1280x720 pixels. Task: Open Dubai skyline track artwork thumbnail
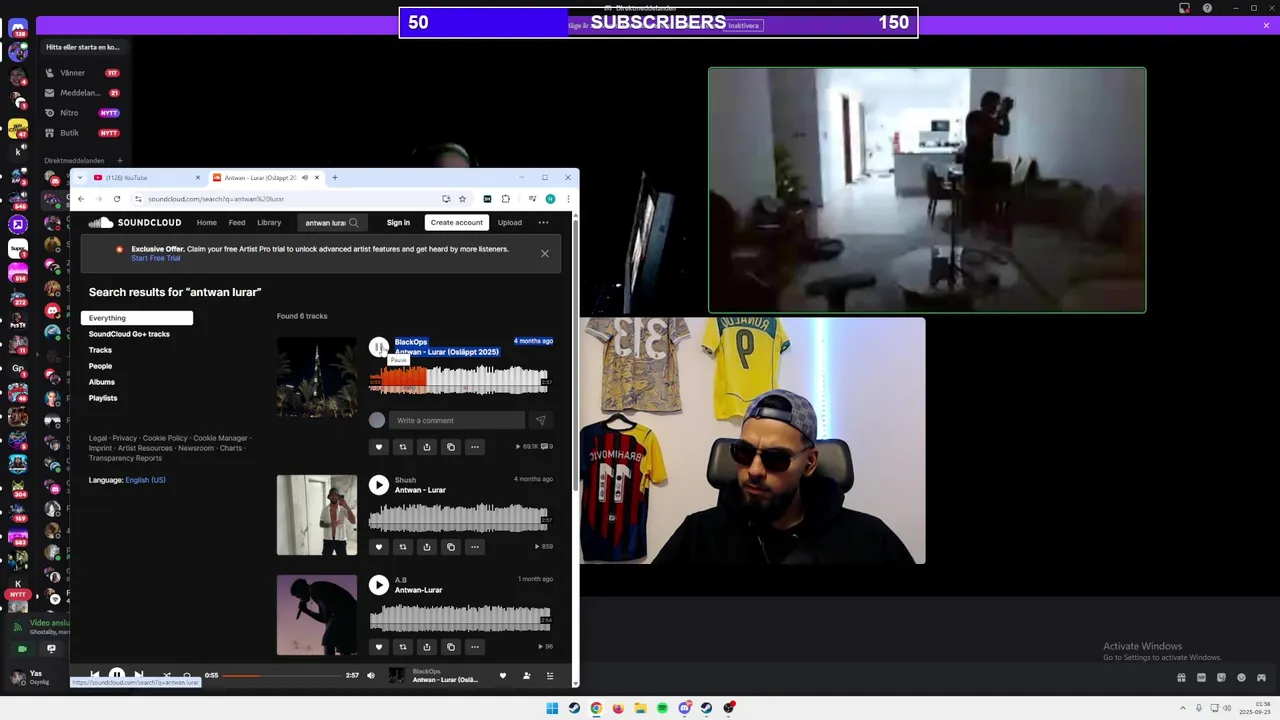[317, 377]
